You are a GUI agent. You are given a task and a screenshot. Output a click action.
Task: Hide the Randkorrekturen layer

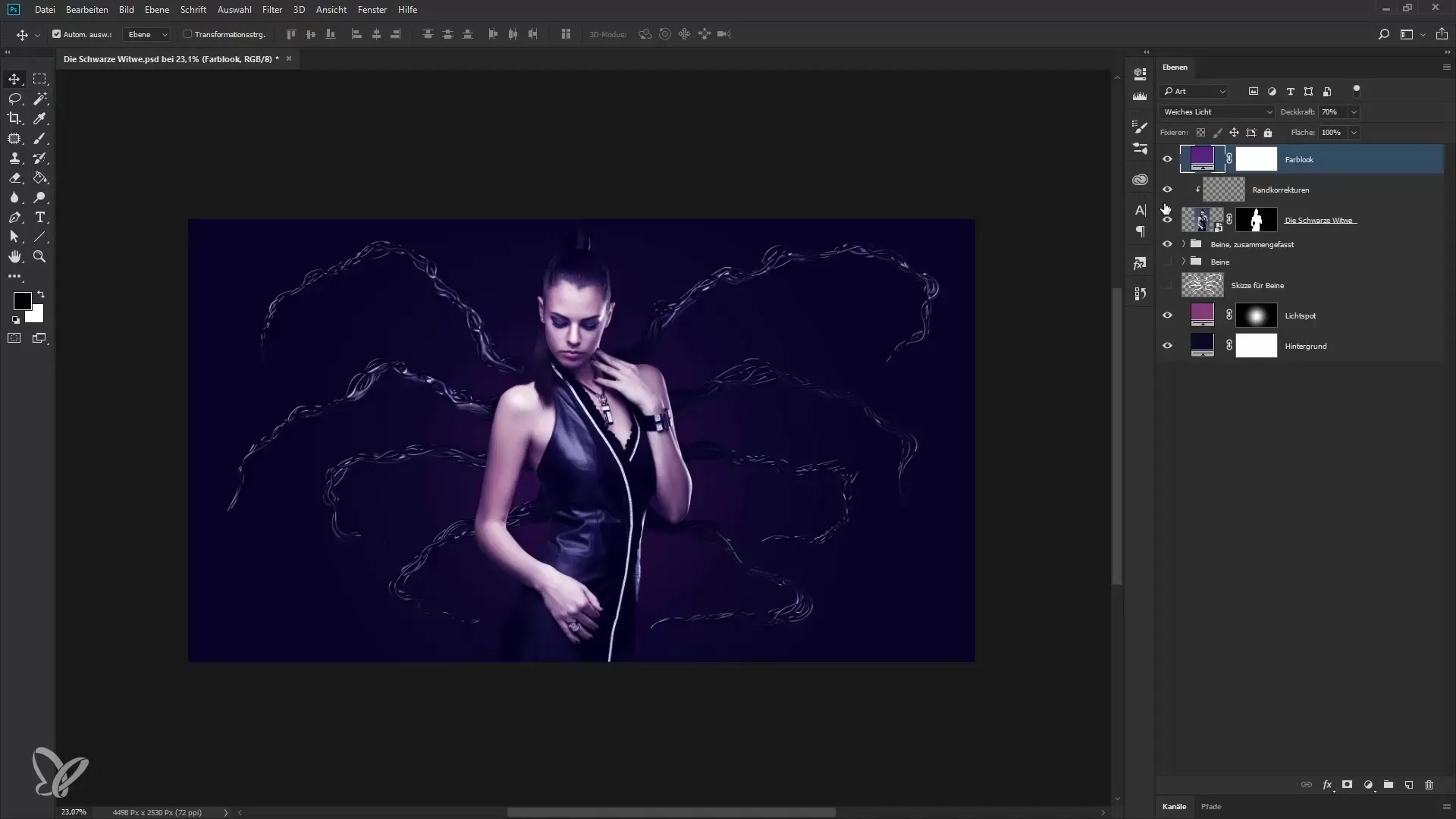[x=1167, y=190]
